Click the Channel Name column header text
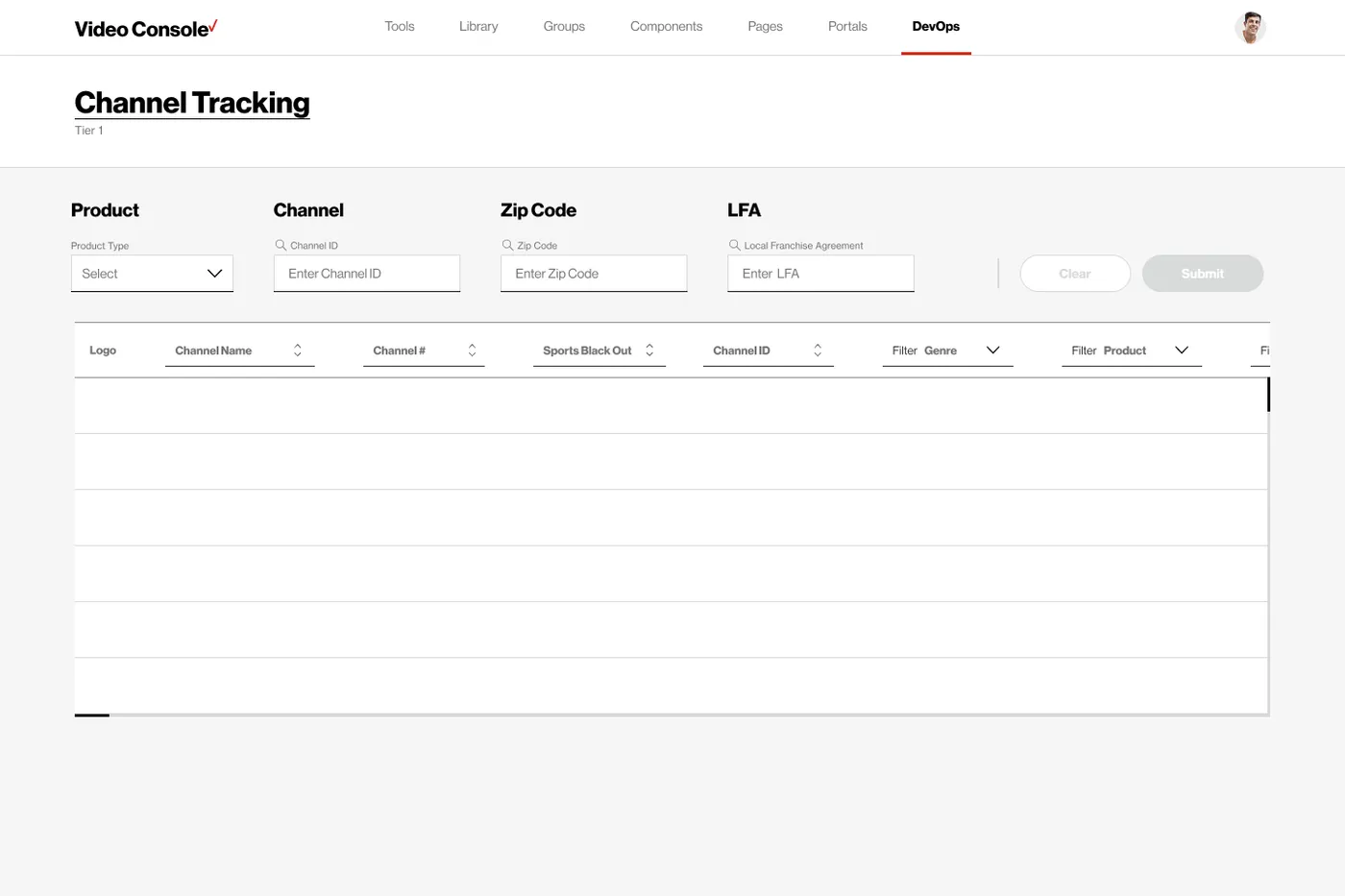 tap(213, 351)
